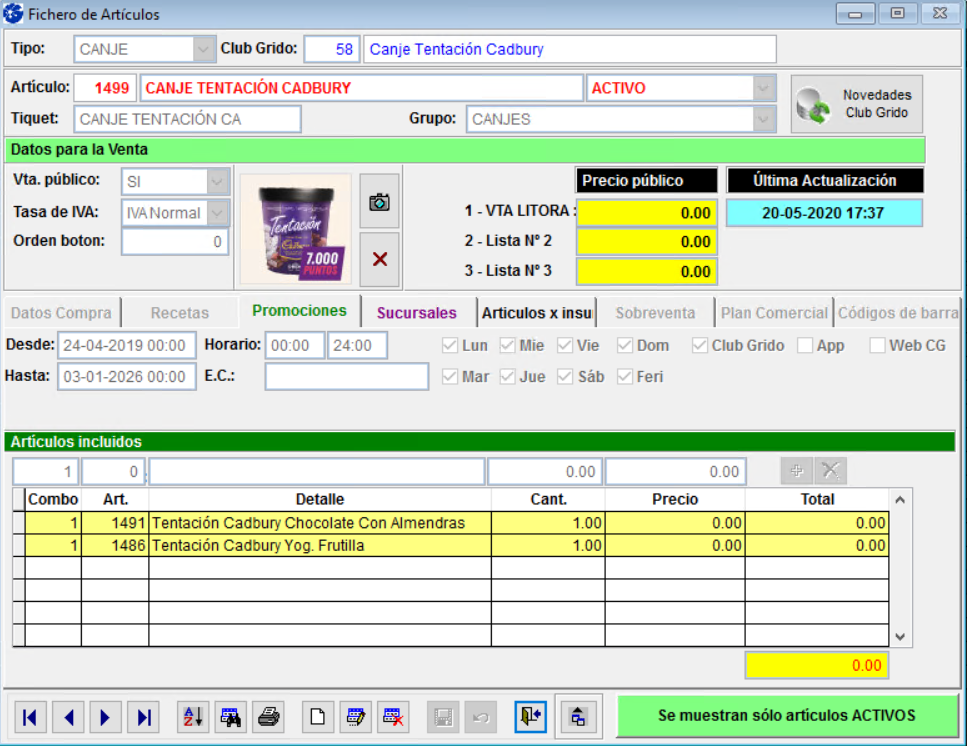Click 'Se muestran sólo artículos ACTIVOS' button
The height and width of the screenshot is (746, 967).
(x=787, y=715)
